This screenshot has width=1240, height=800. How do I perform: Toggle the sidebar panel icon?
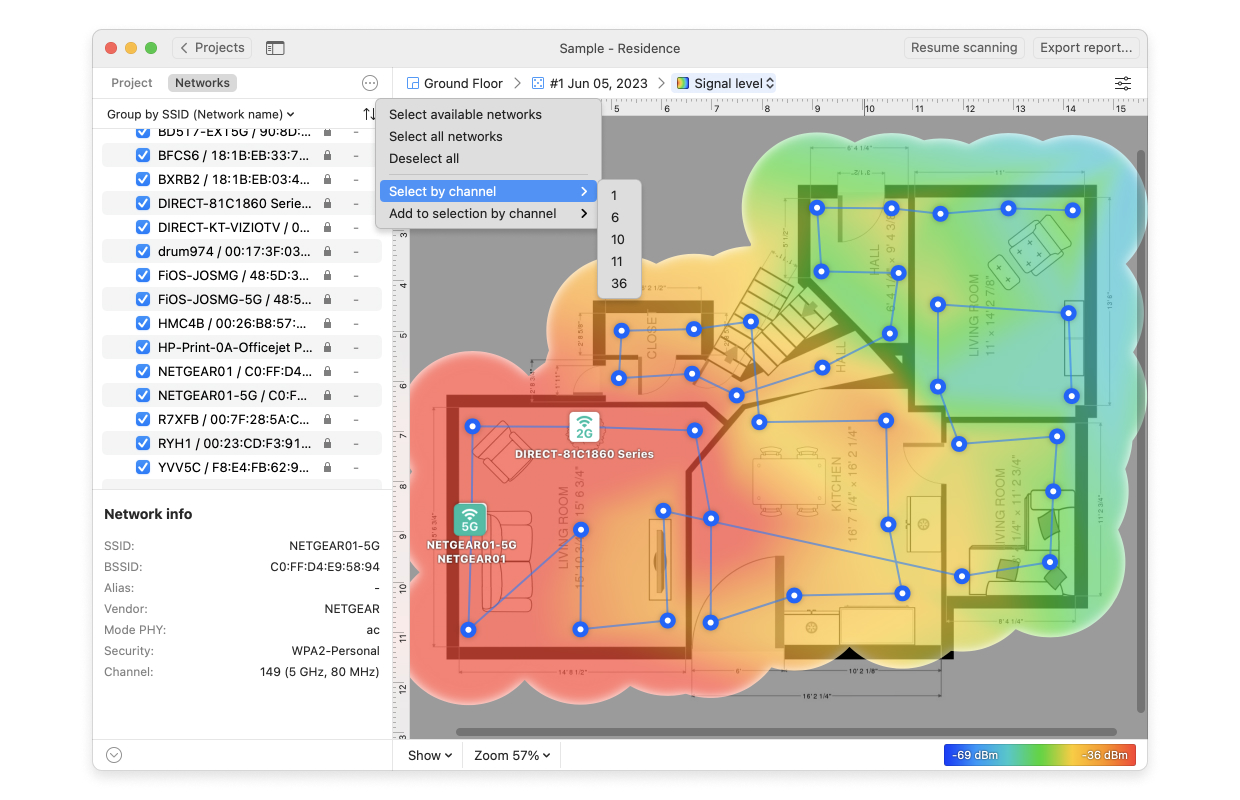click(275, 48)
